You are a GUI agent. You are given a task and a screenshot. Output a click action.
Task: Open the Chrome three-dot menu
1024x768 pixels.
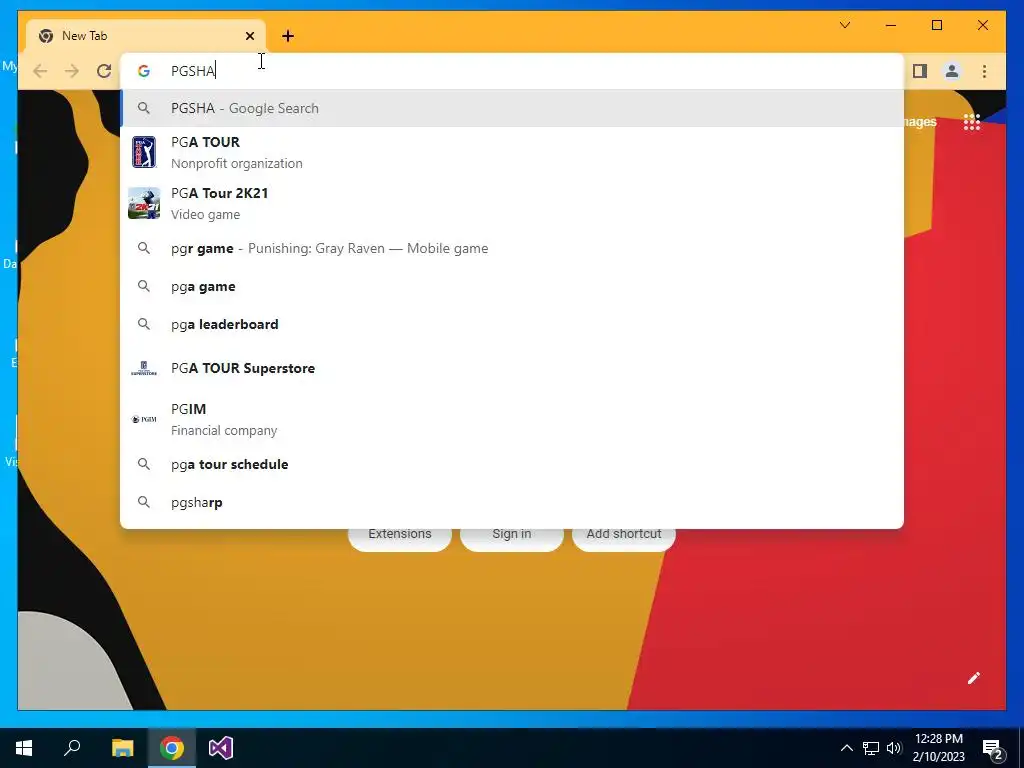tap(984, 71)
